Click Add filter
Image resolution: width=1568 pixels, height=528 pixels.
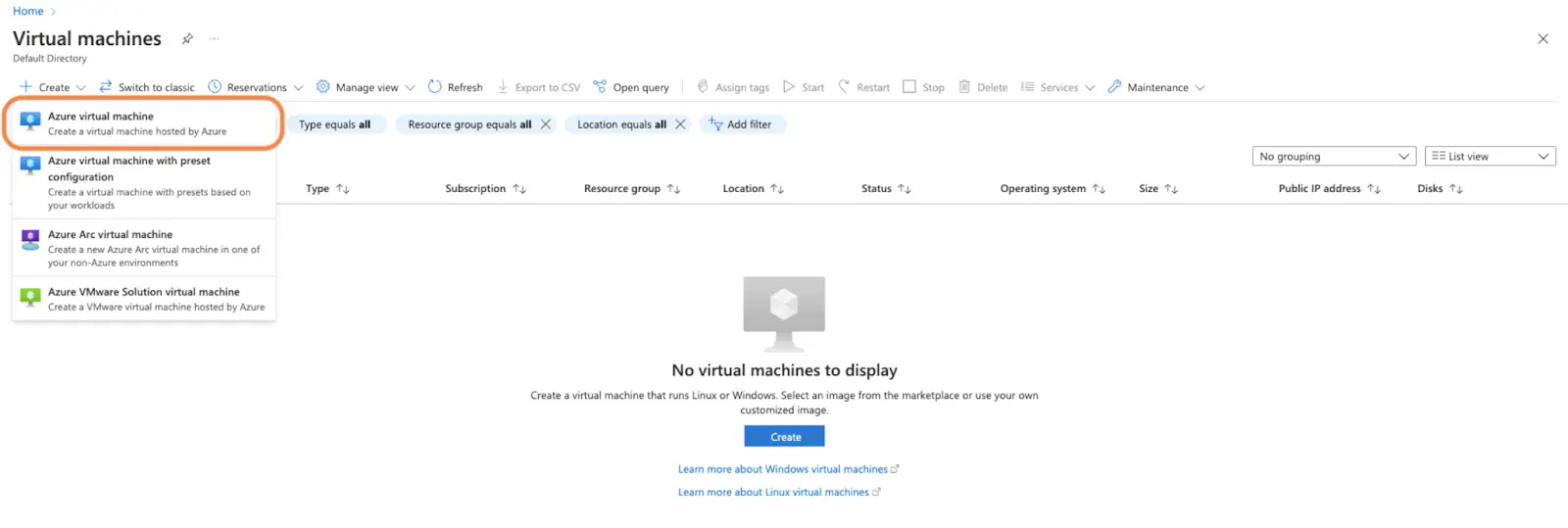[742, 124]
